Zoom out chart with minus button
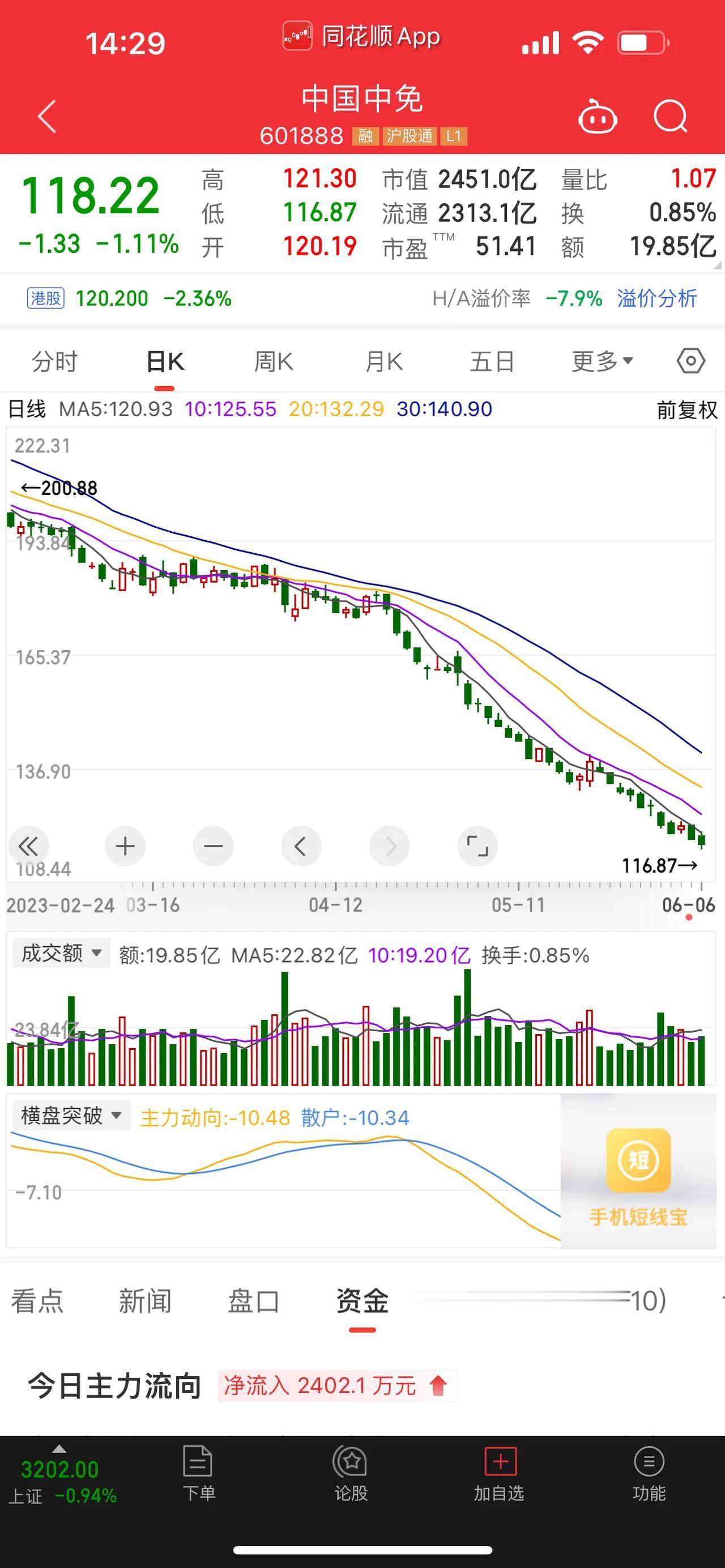Image resolution: width=725 pixels, height=1568 pixels. point(213,846)
